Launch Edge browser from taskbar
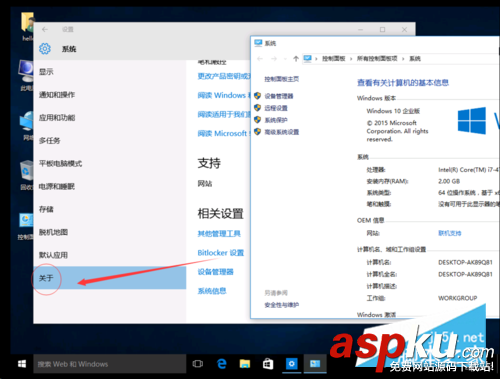This screenshot has height=379, width=500. pos(221,364)
